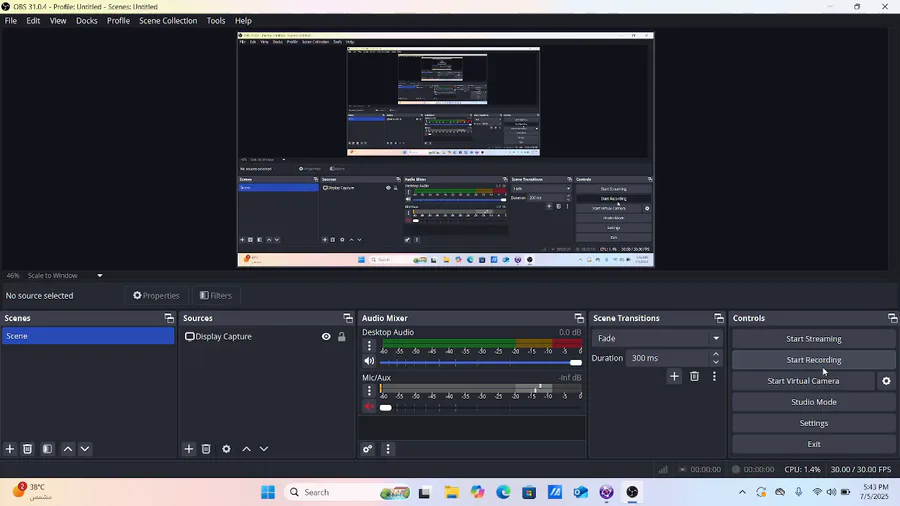This screenshot has height=506, width=900.
Task: Move source up arrow in Sources panel
Action: [x=246, y=449]
